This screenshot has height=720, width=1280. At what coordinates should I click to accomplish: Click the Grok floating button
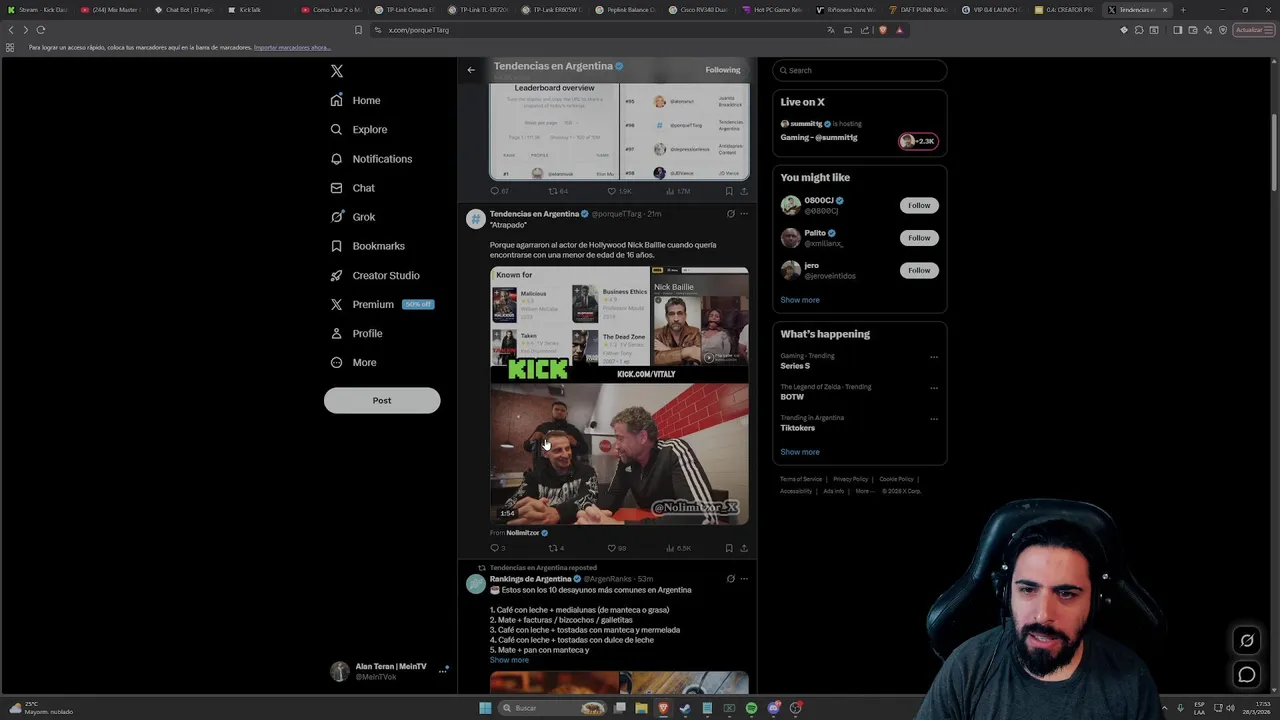pyautogui.click(x=1247, y=641)
